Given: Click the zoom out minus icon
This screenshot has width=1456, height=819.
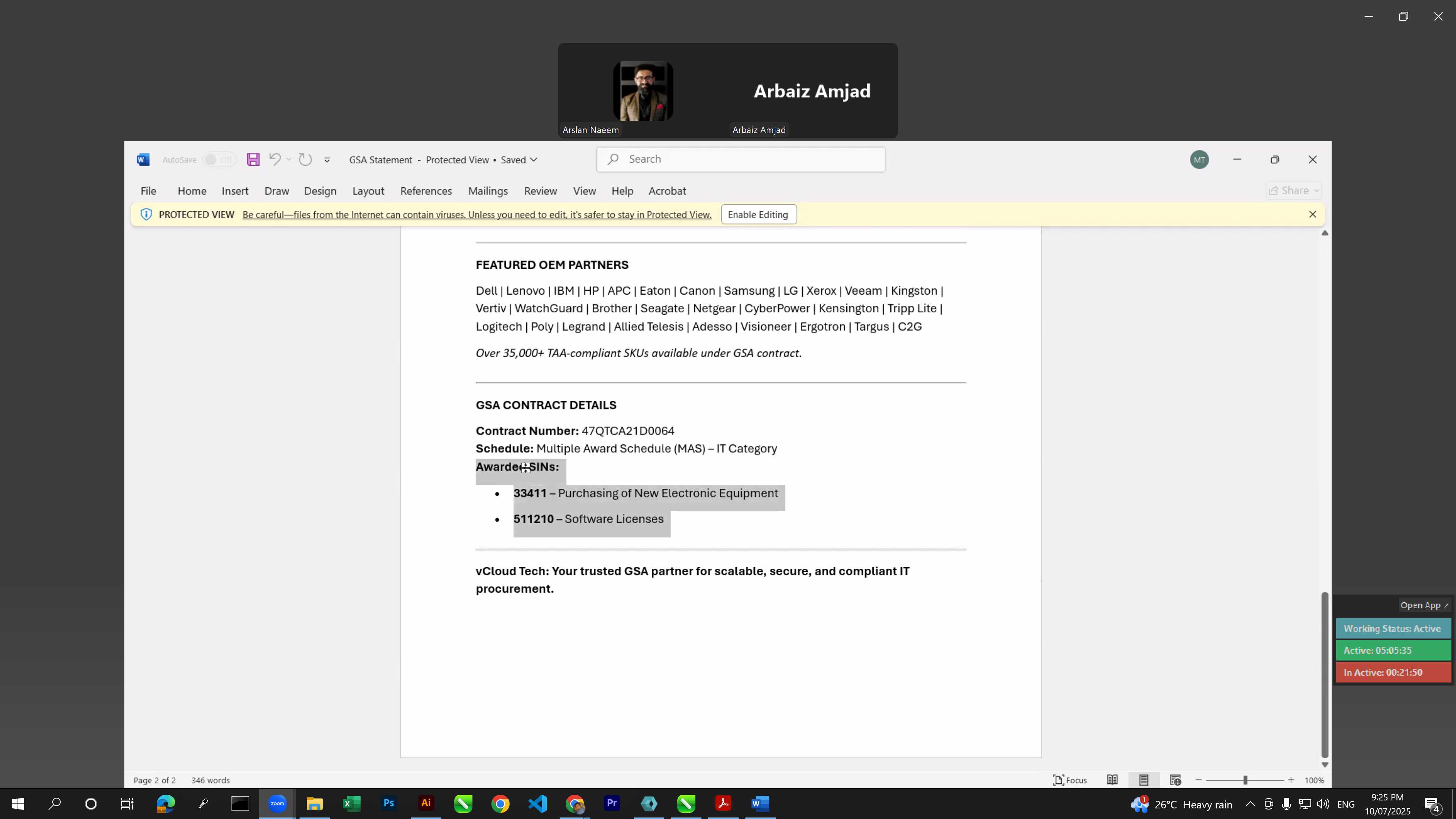Looking at the screenshot, I should (x=1199, y=780).
